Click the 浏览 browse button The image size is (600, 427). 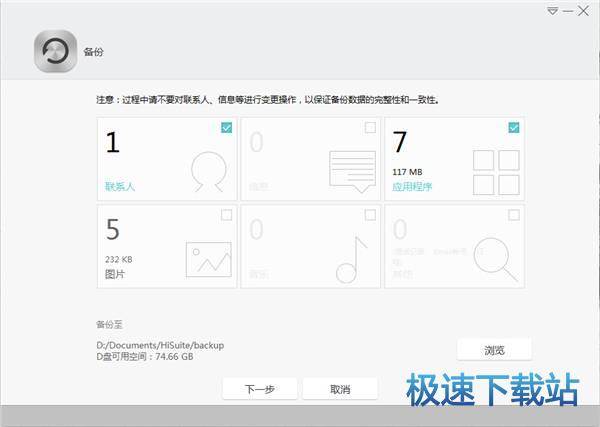pos(494,350)
